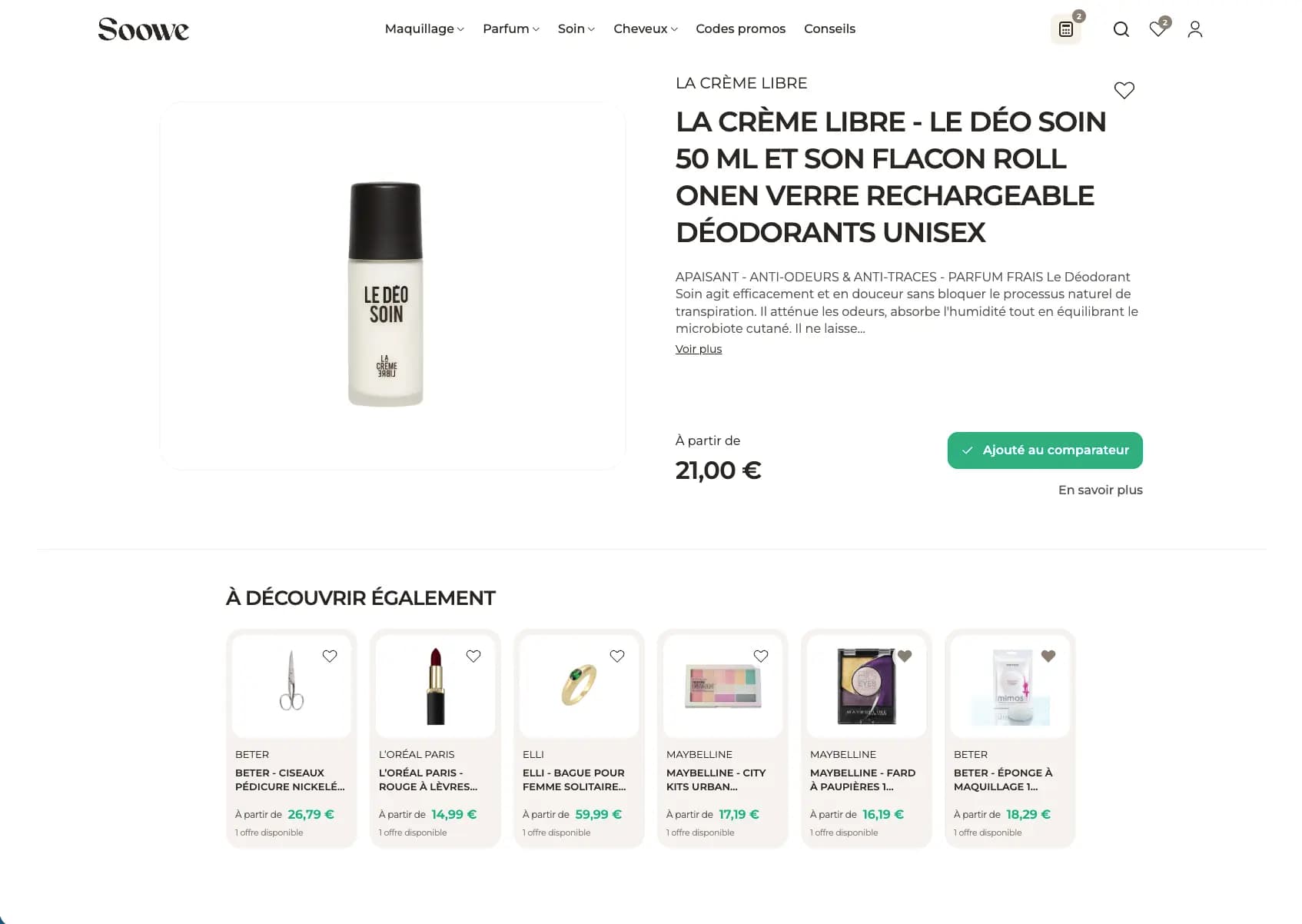
Task: Remove Beter makeup sponge from favorites
Action: click(1048, 656)
